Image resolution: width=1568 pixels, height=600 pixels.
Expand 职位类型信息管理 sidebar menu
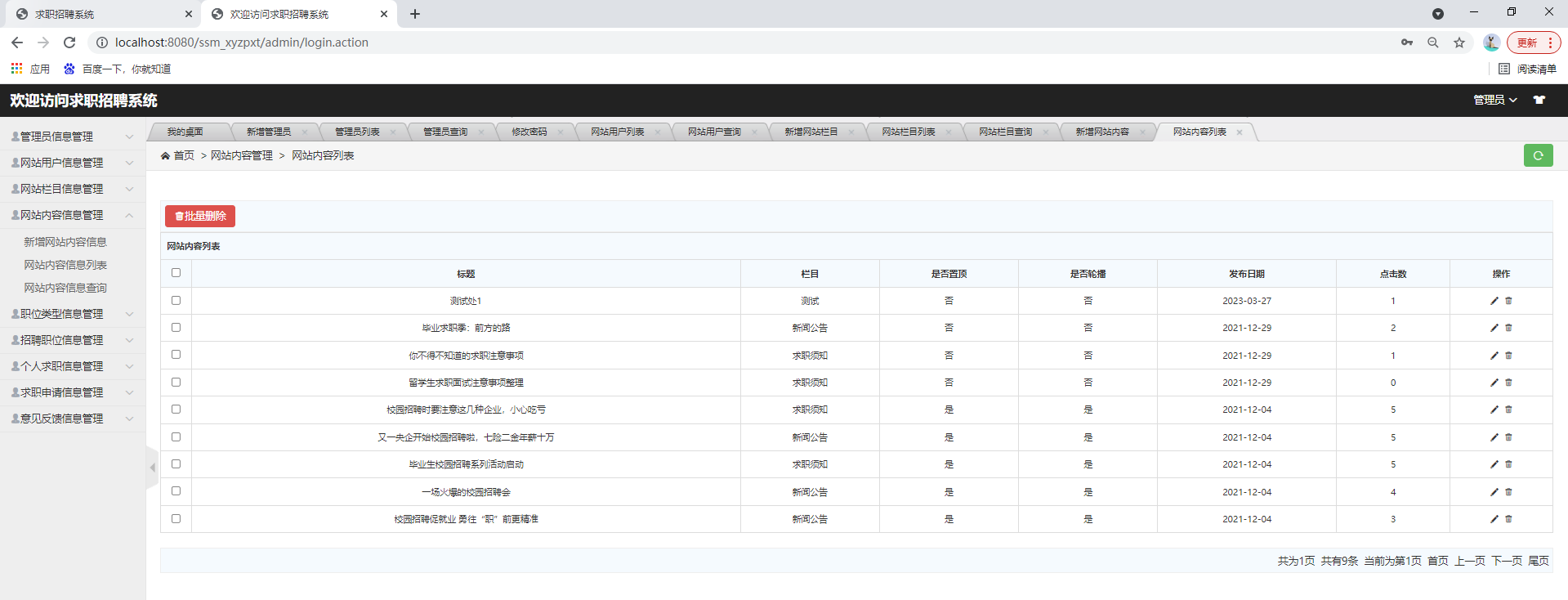[73, 314]
